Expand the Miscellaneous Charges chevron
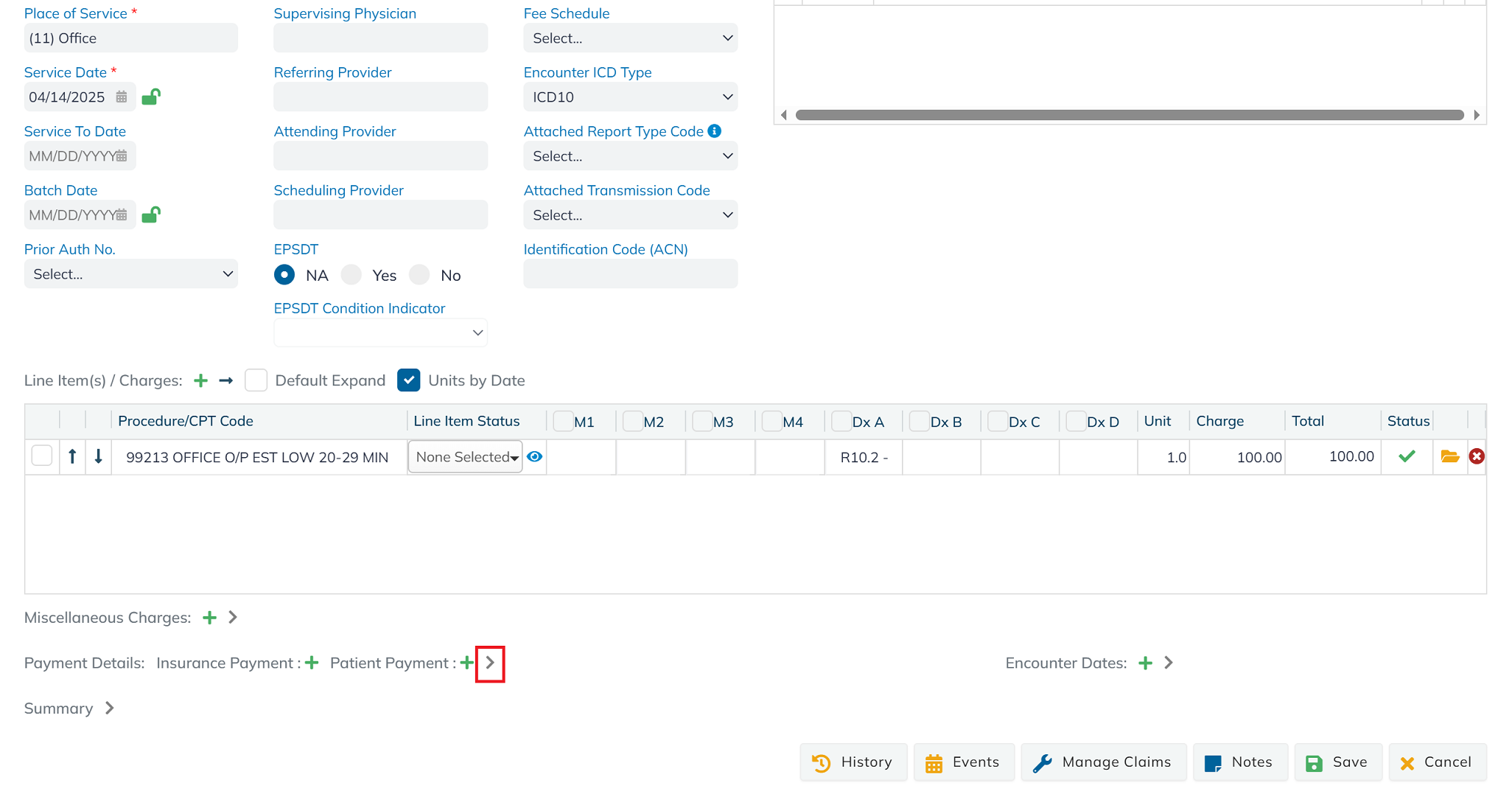 (x=233, y=617)
